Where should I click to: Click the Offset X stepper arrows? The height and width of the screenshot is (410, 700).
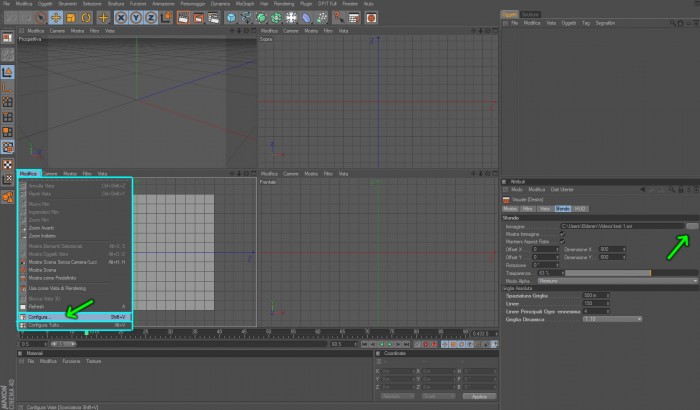pos(557,249)
